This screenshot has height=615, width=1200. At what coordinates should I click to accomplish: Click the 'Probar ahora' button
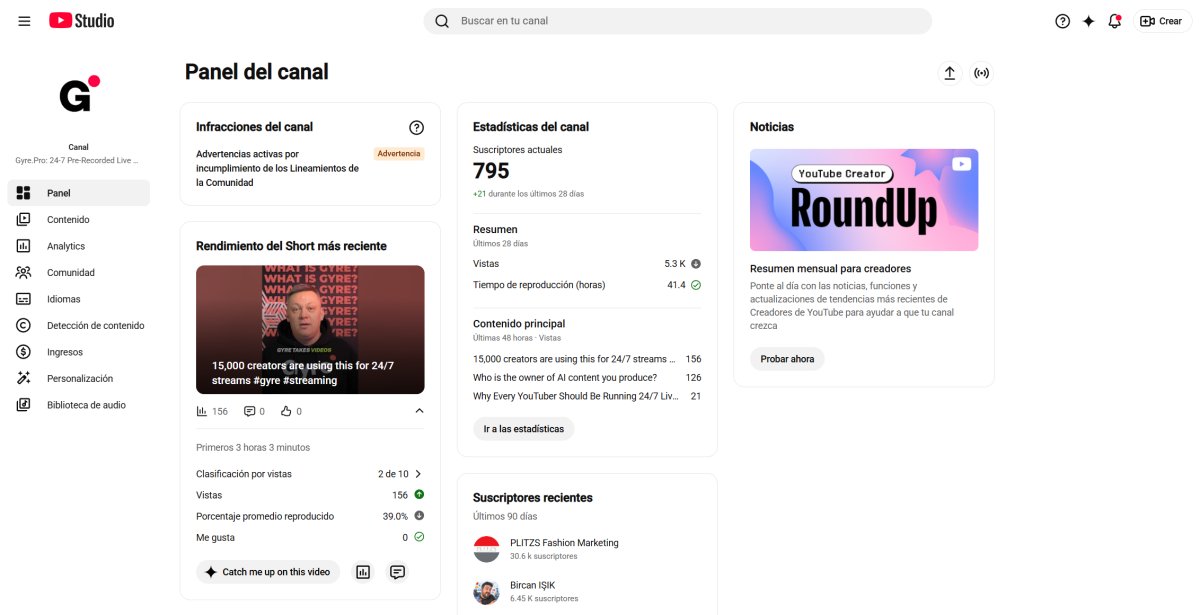(x=787, y=359)
